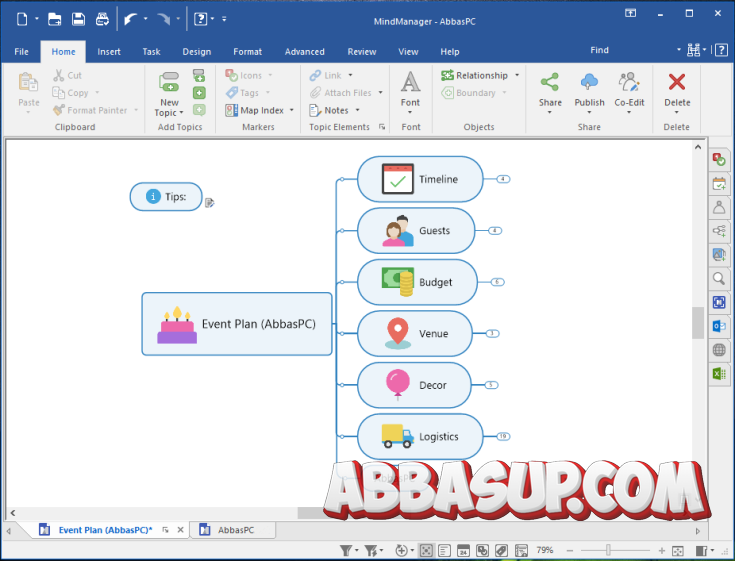Open the Search side panel
Image resolution: width=735 pixels, height=561 pixels.
pos(719,278)
